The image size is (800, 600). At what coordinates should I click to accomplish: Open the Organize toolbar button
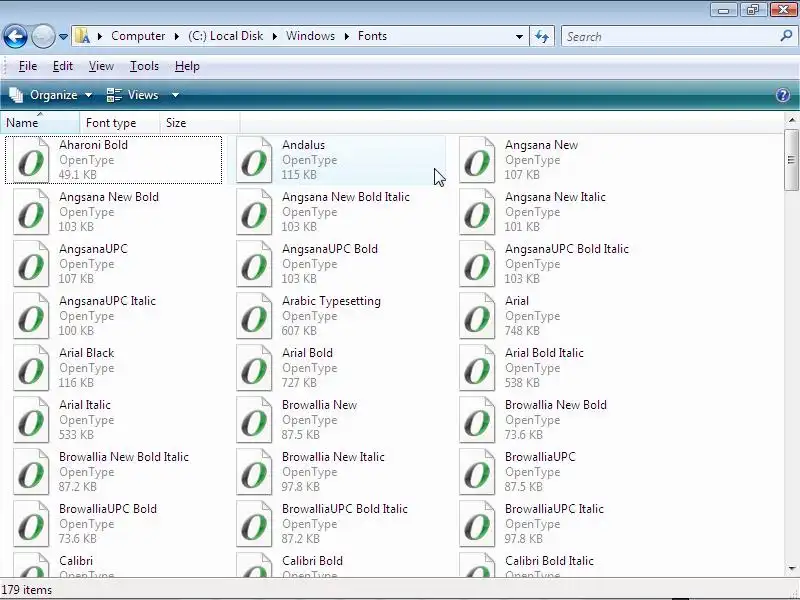click(x=51, y=95)
